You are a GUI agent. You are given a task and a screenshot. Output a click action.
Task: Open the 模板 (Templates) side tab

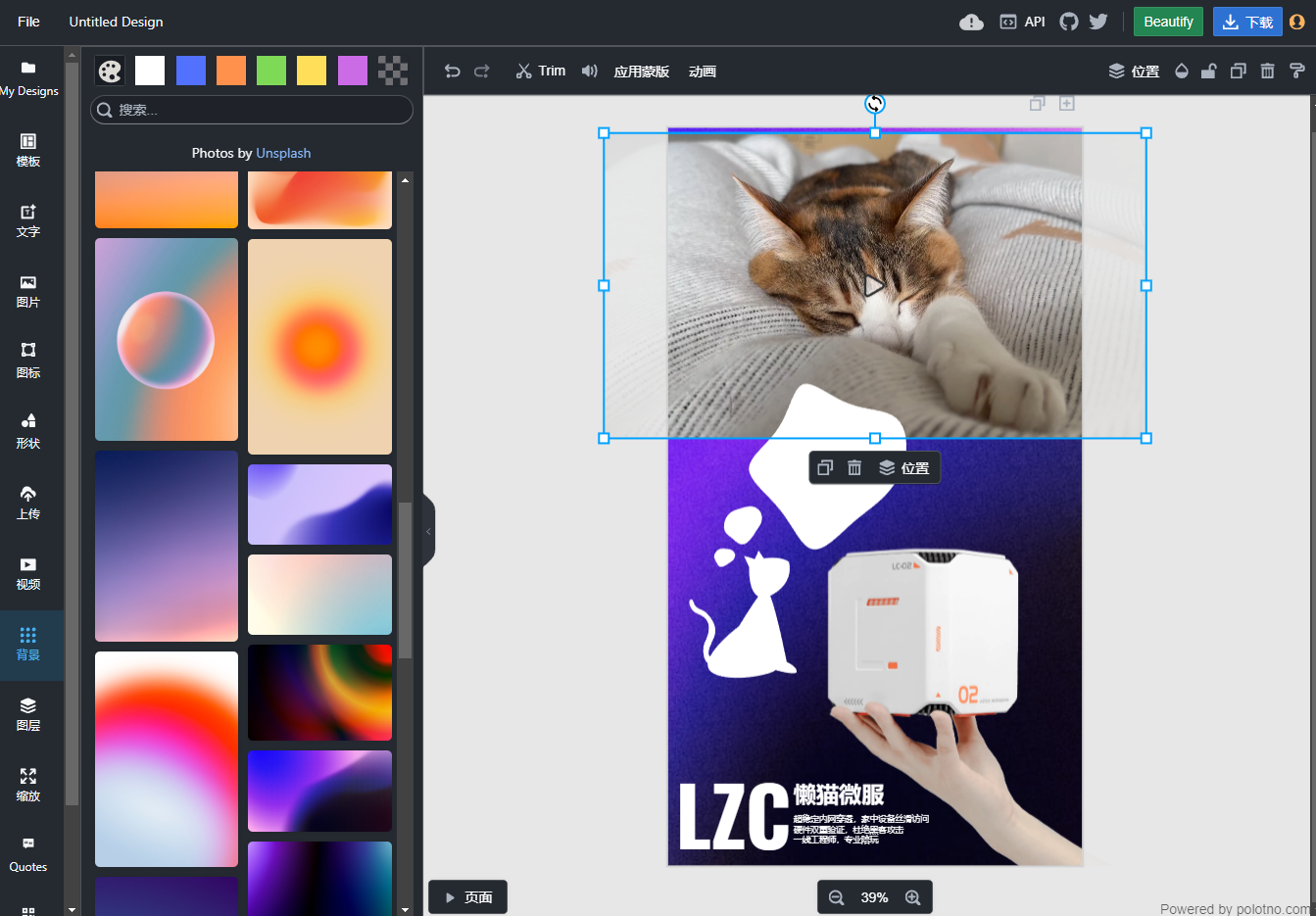[x=28, y=150]
